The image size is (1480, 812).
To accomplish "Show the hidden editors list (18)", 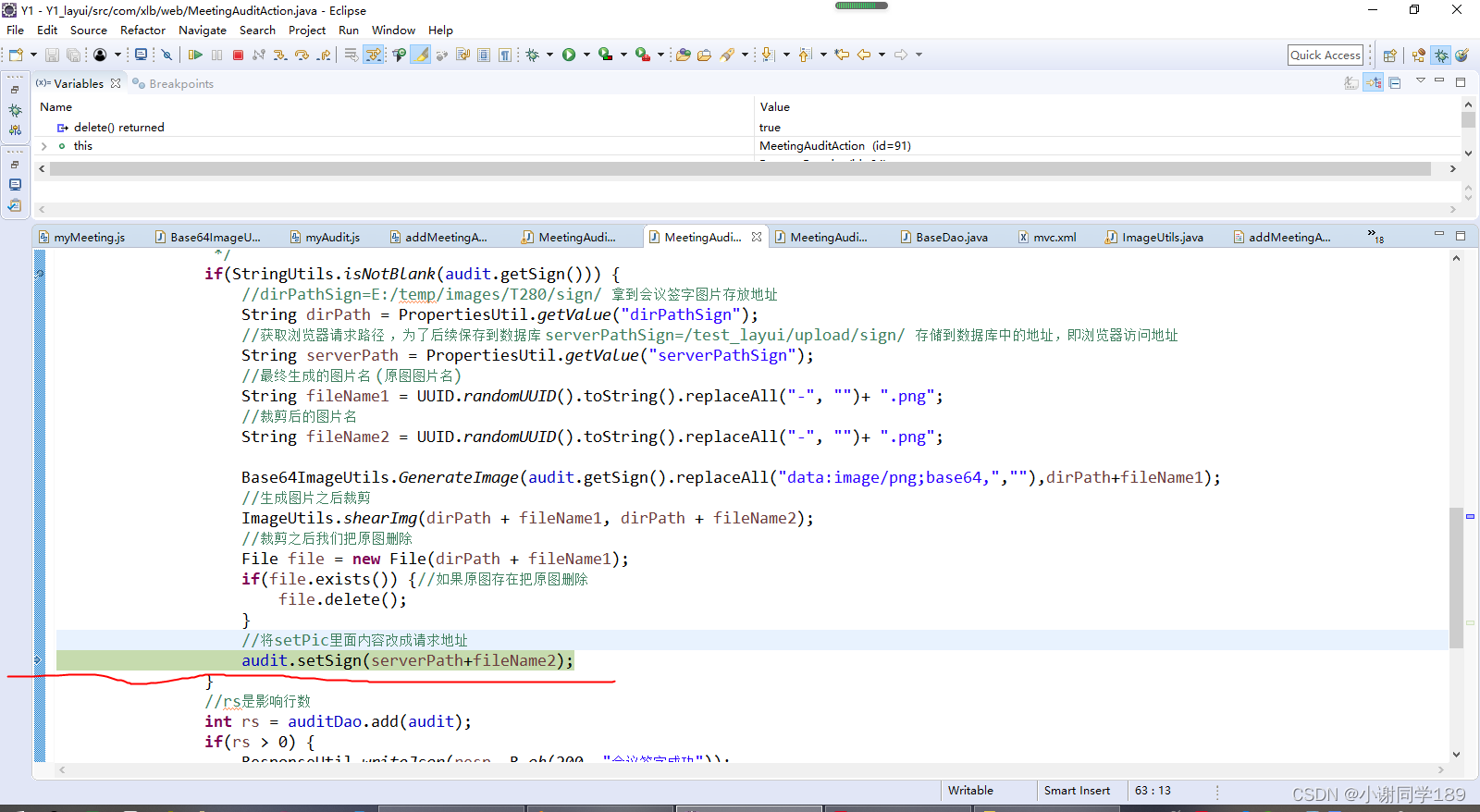I will (x=1375, y=237).
